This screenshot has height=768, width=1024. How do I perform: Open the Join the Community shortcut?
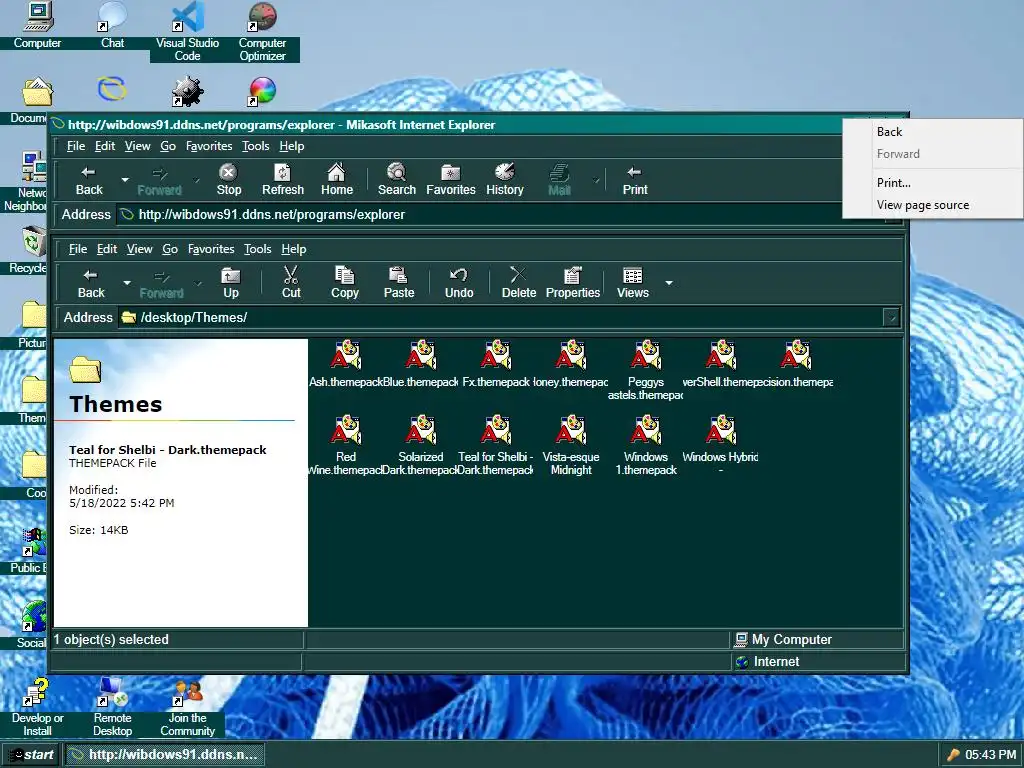(187, 708)
